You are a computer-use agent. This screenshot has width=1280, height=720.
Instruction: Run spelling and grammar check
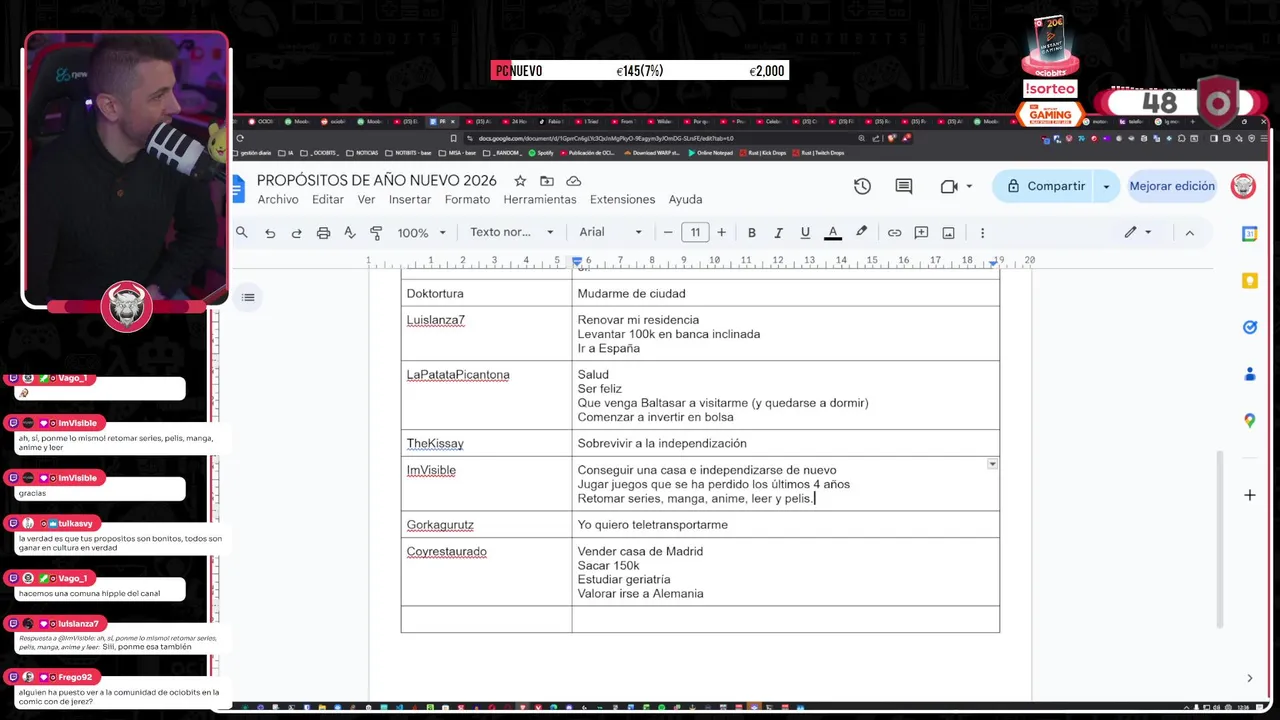[x=349, y=233]
